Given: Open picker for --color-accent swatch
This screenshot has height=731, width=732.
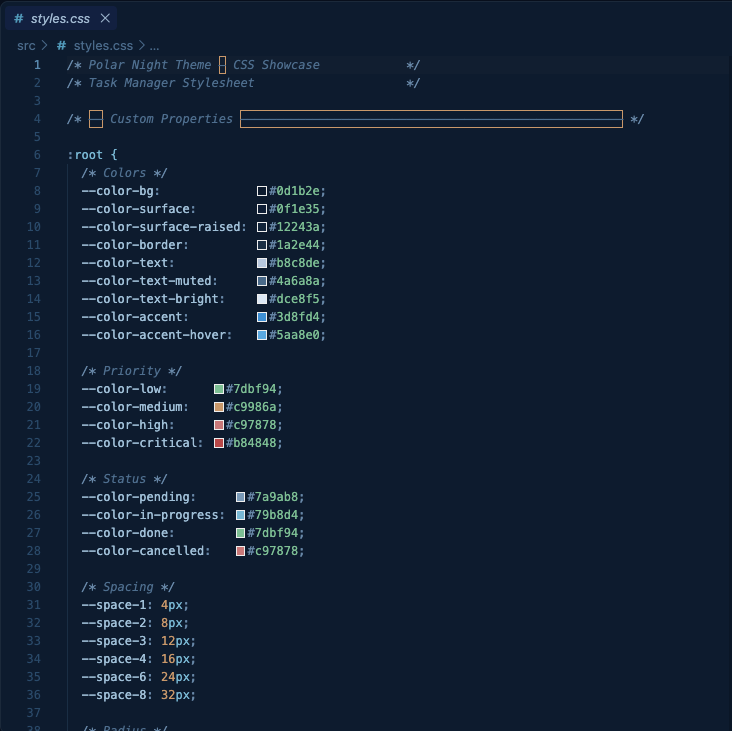Looking at the screenshot, I should point(262,317).
